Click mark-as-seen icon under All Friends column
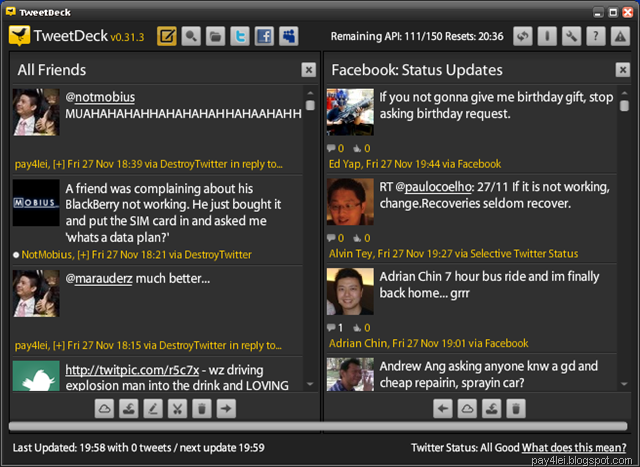The width and height of the screenshot is (640, 467). point(129,409)
